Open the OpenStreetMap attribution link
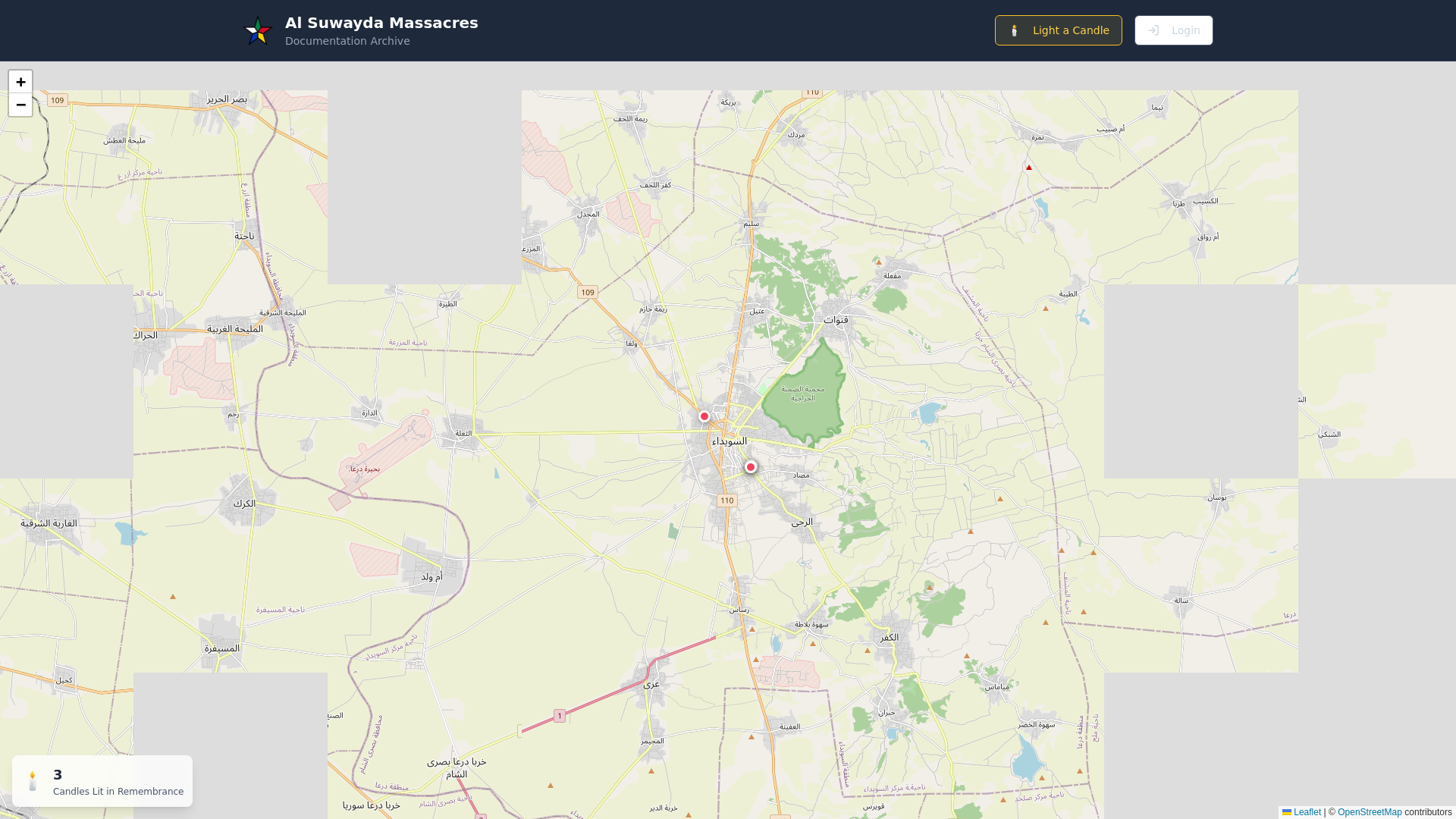 point(1370,812)
